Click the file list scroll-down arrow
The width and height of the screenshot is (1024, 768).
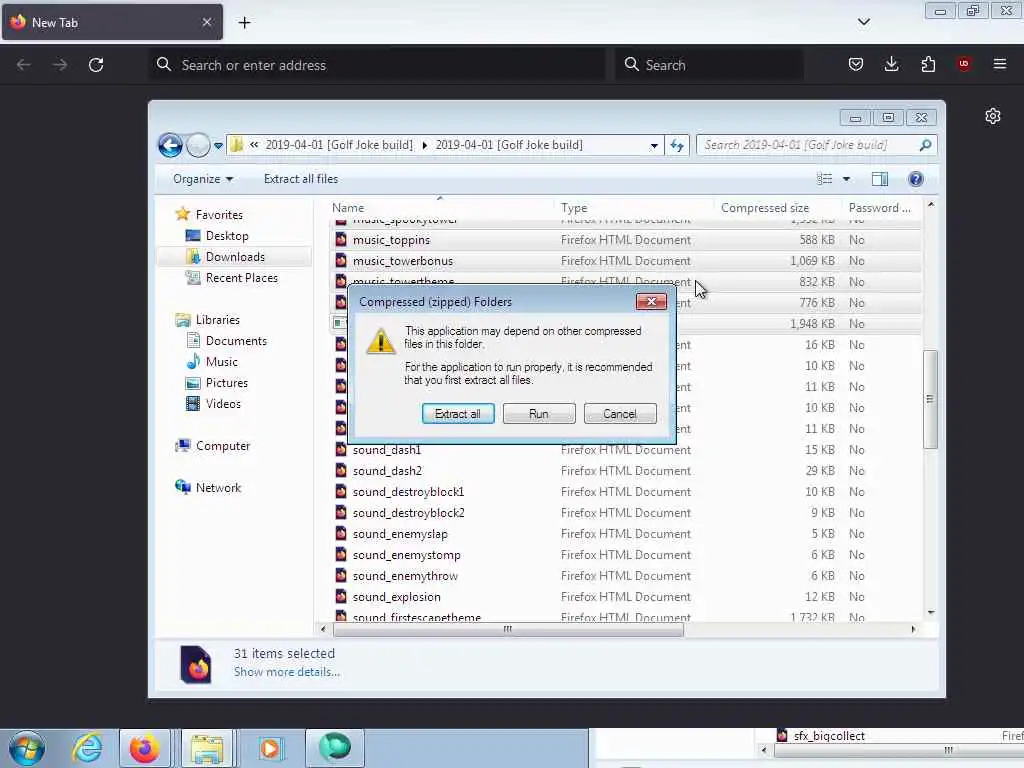(931, 613)
